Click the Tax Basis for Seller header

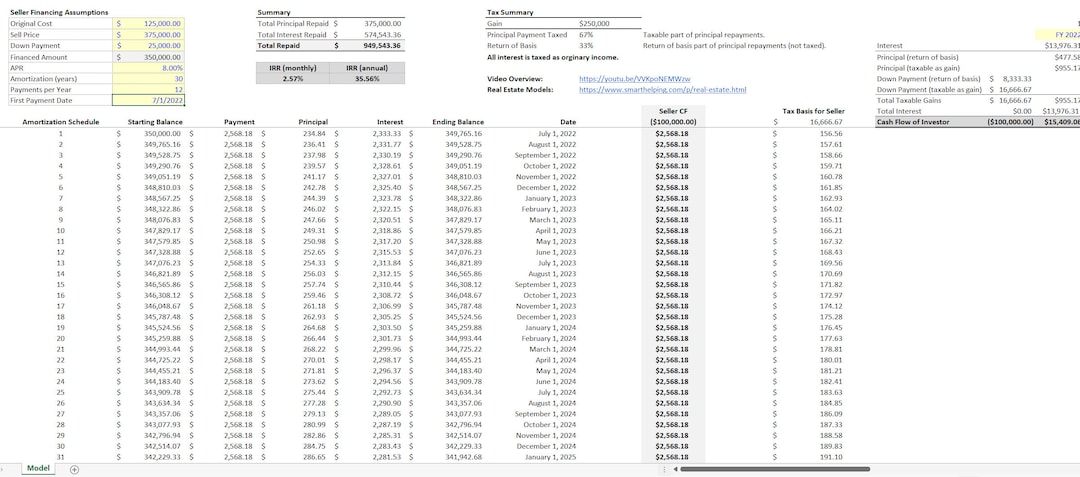pos(813,111)
